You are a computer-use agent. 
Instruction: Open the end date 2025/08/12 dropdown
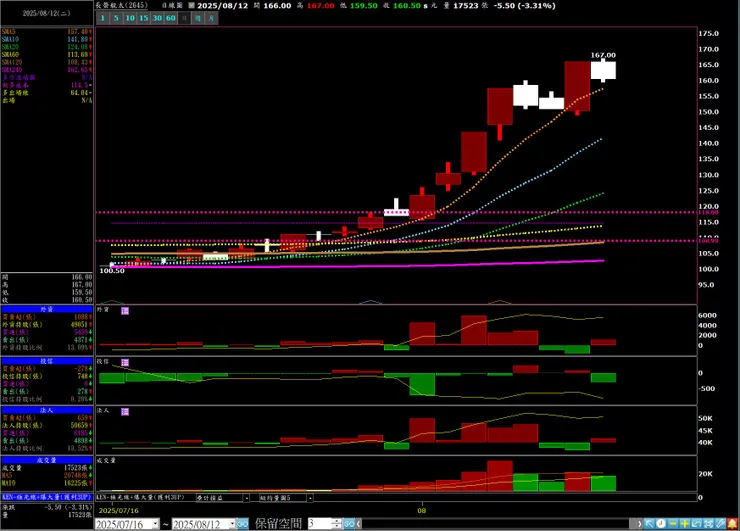[x=232, y=524]
